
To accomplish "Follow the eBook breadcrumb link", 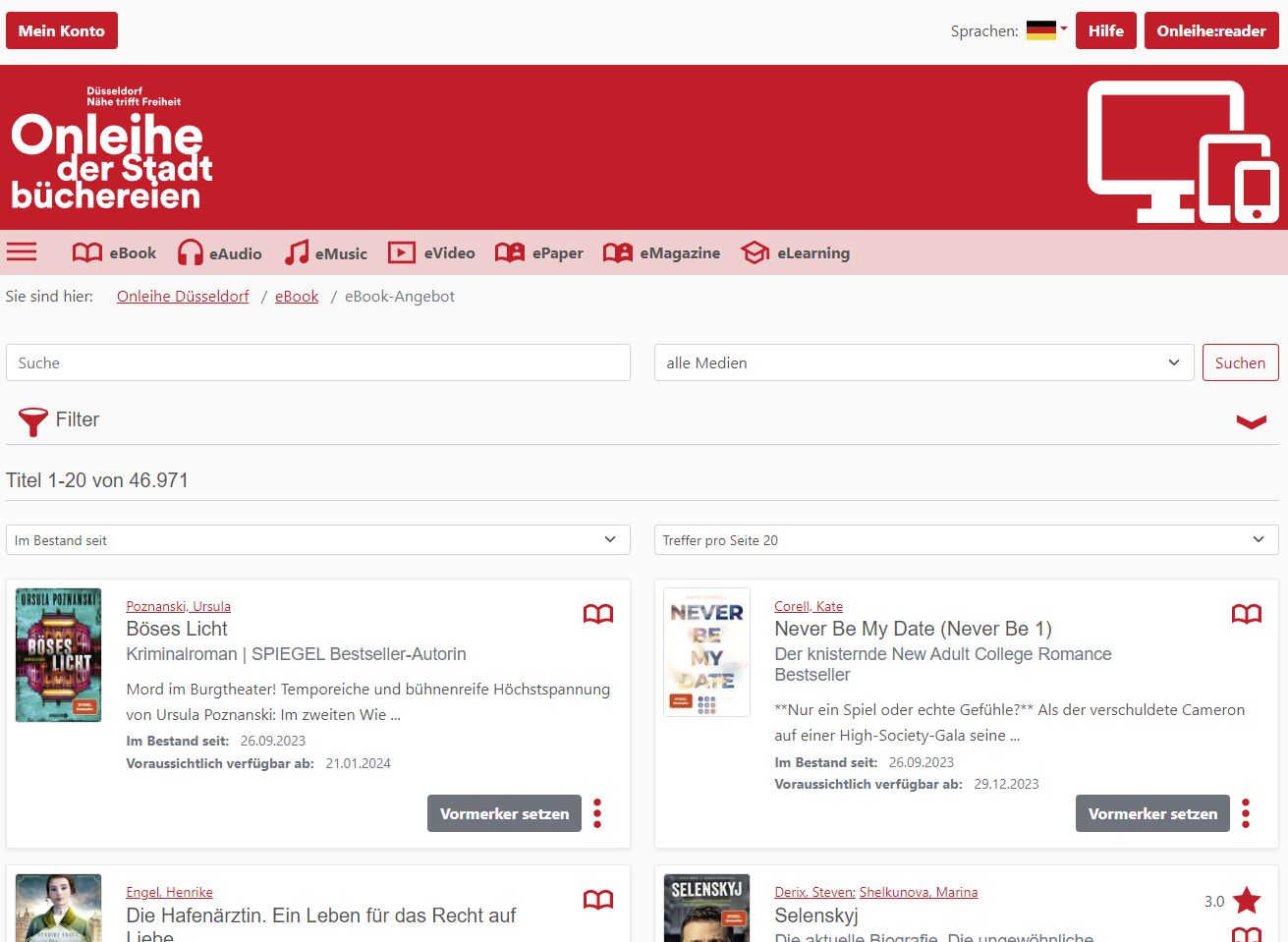I will 297,296.
